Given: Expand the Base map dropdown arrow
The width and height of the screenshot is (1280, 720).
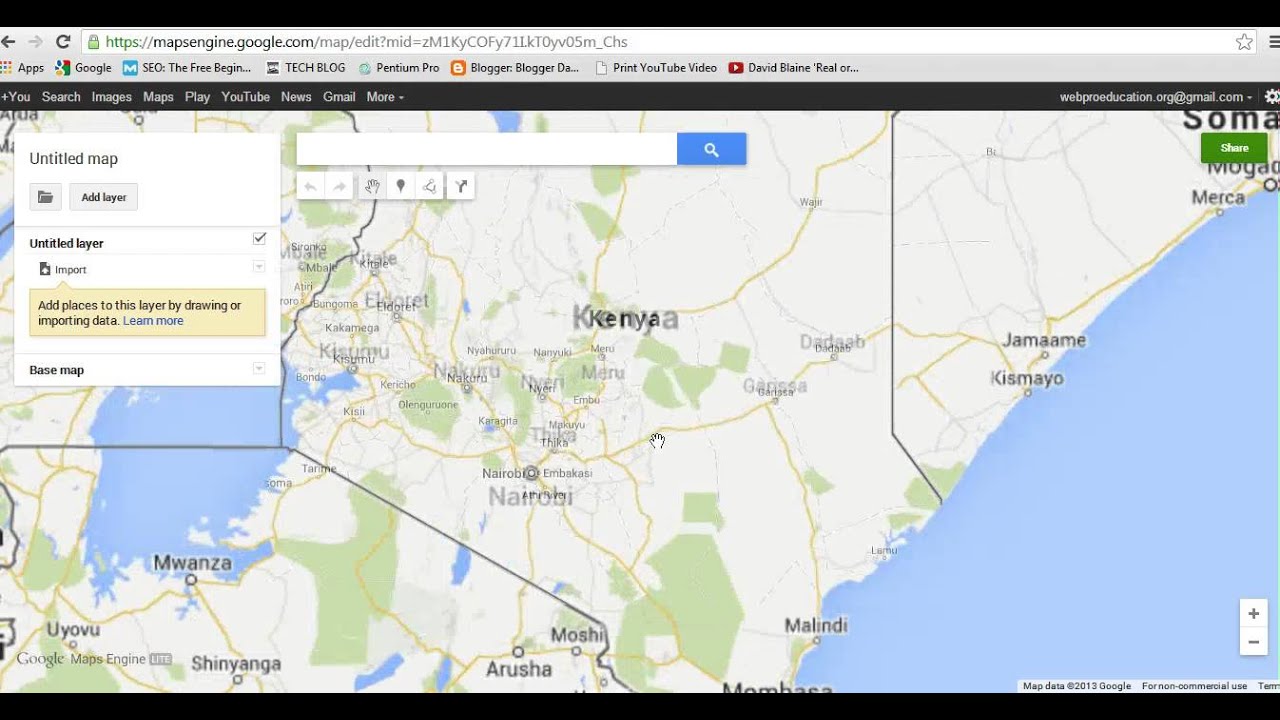Looking at the screenshot, I should [258, 368].
